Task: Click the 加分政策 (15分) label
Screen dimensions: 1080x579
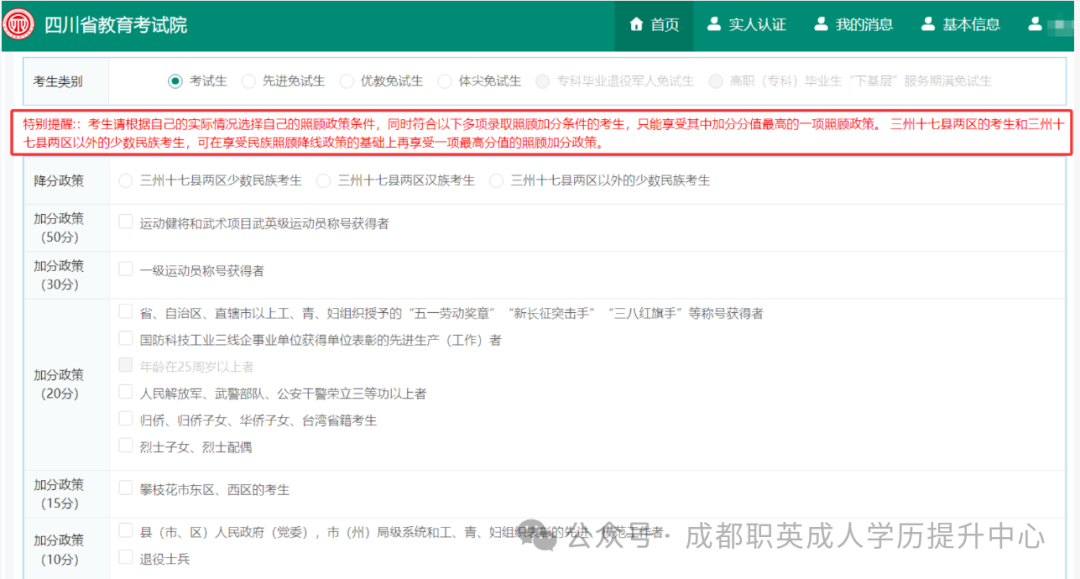Action: 59,494
